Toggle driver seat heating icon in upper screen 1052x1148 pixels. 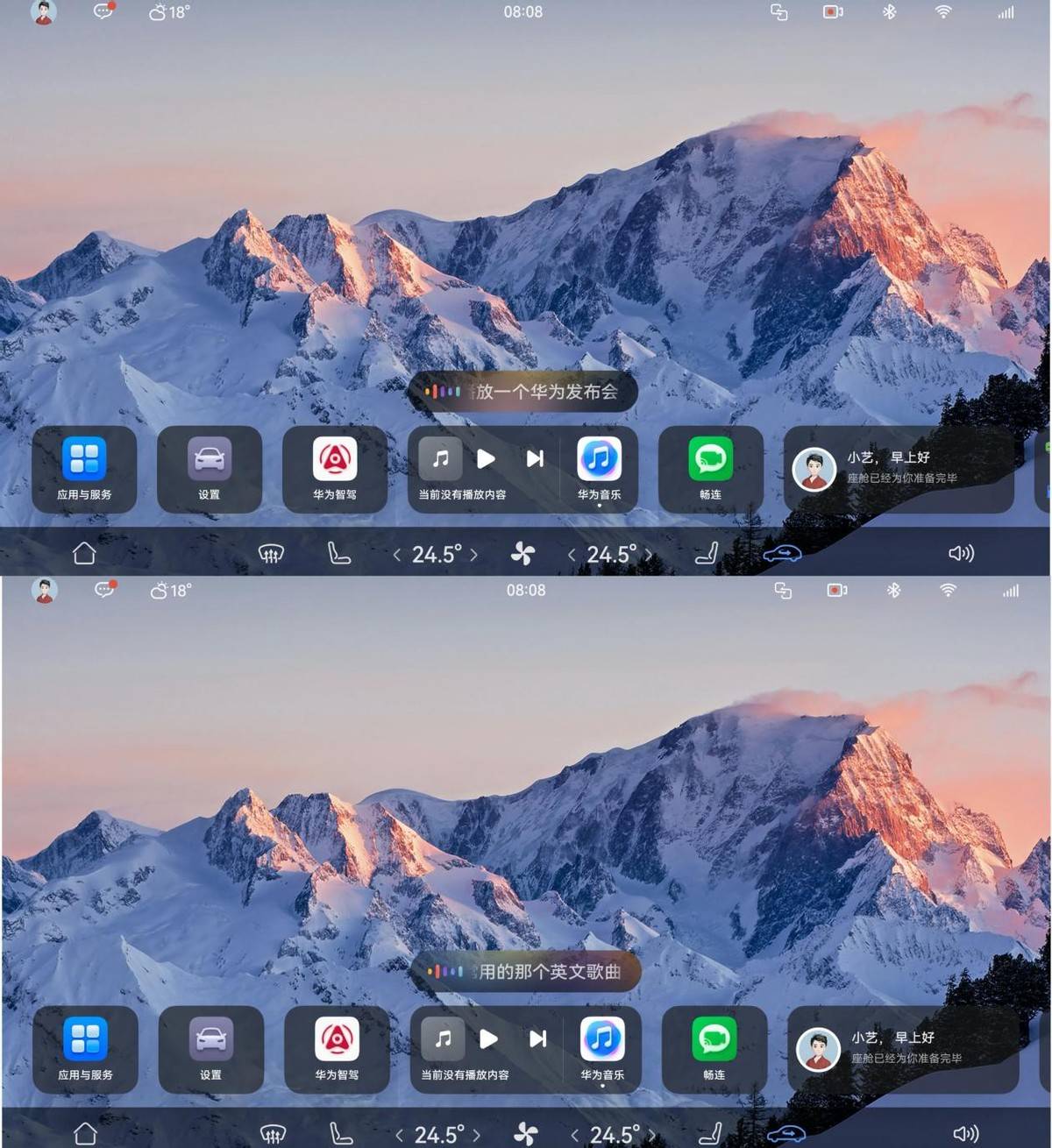(338, 553)
